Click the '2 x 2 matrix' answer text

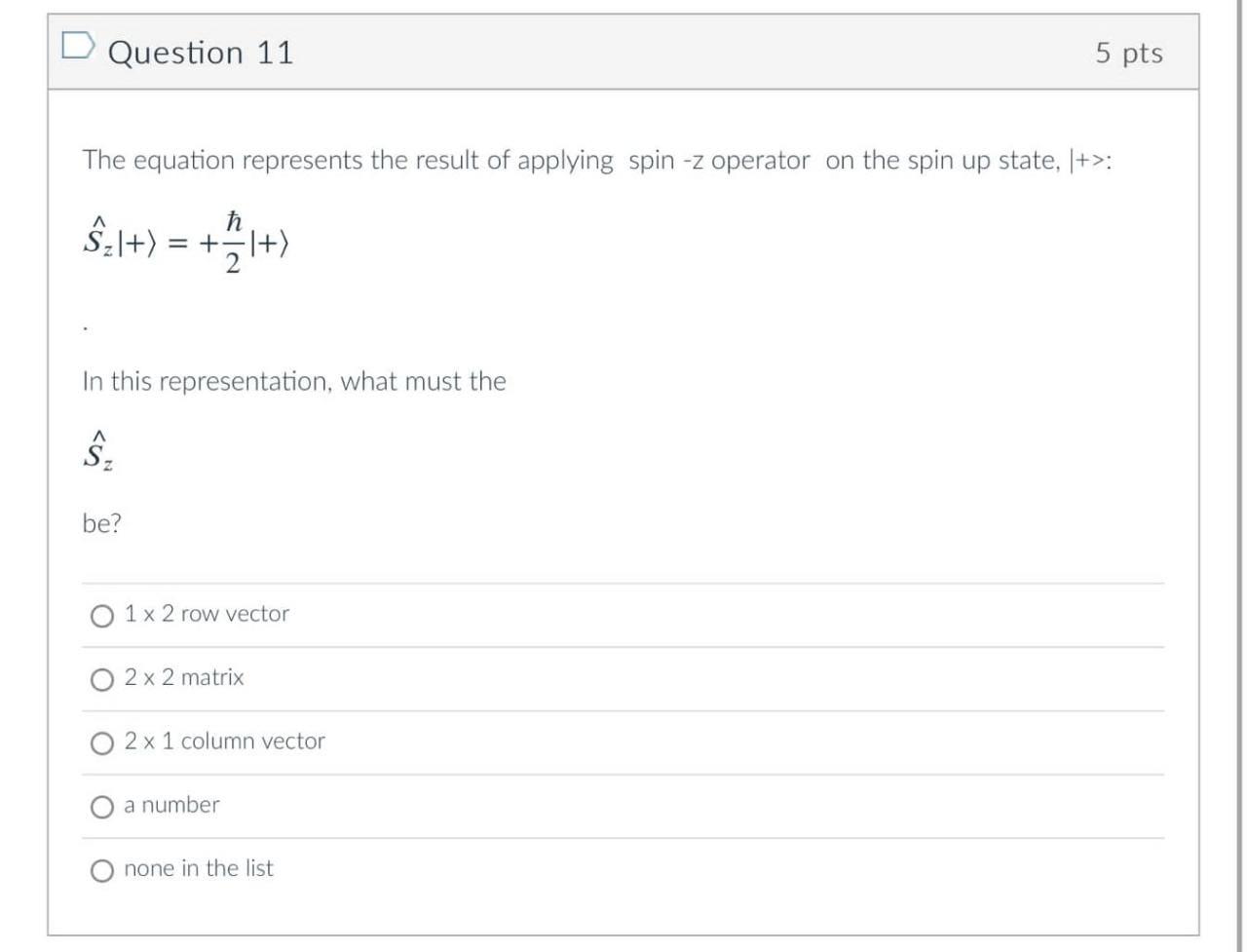coord(184,678)
